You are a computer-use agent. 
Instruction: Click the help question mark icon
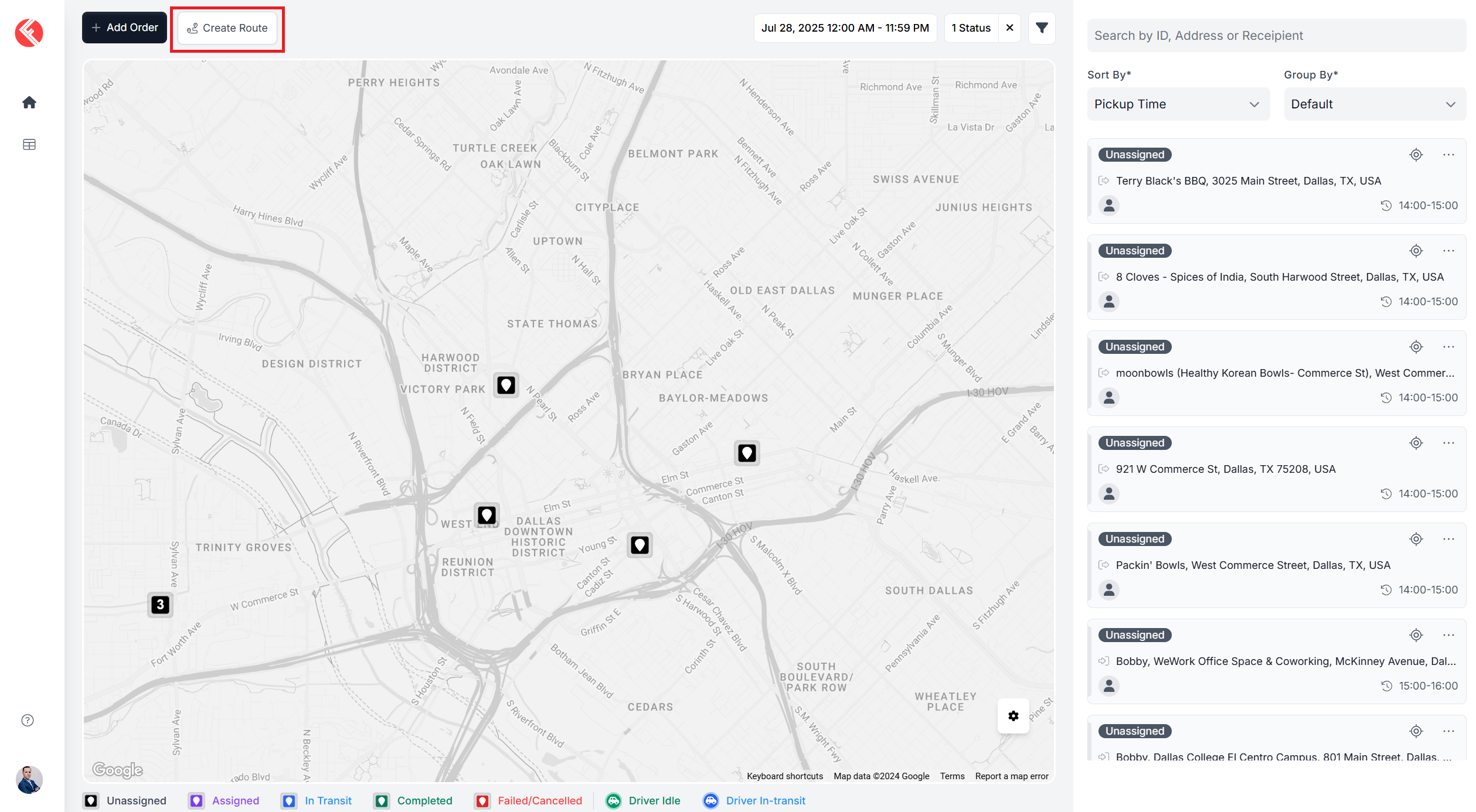tap(28, 720)
